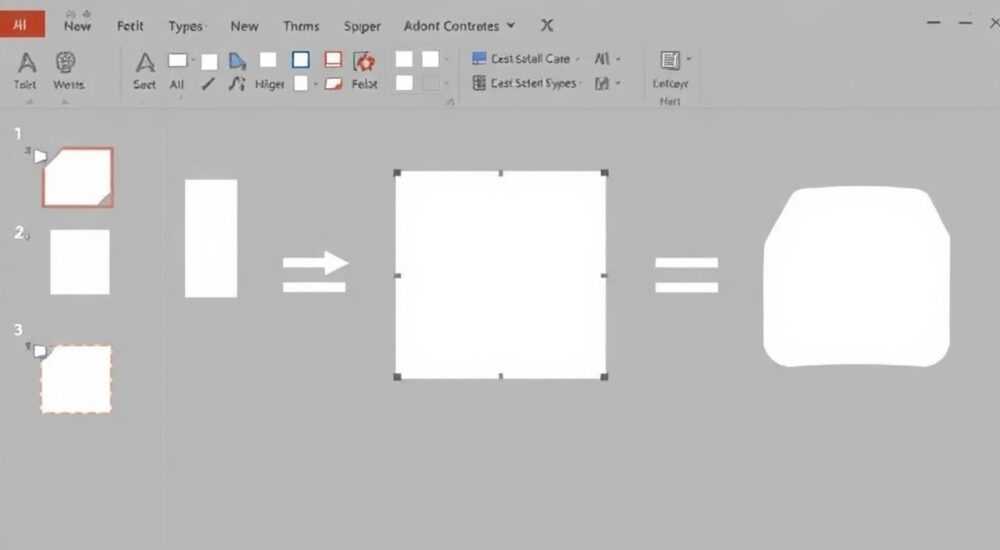The height and width of the screenshot is (550, 1000).
Task: Pick the first white swatch in the upper gallery row
Action: pyautogui.click(x=404, y=59)
